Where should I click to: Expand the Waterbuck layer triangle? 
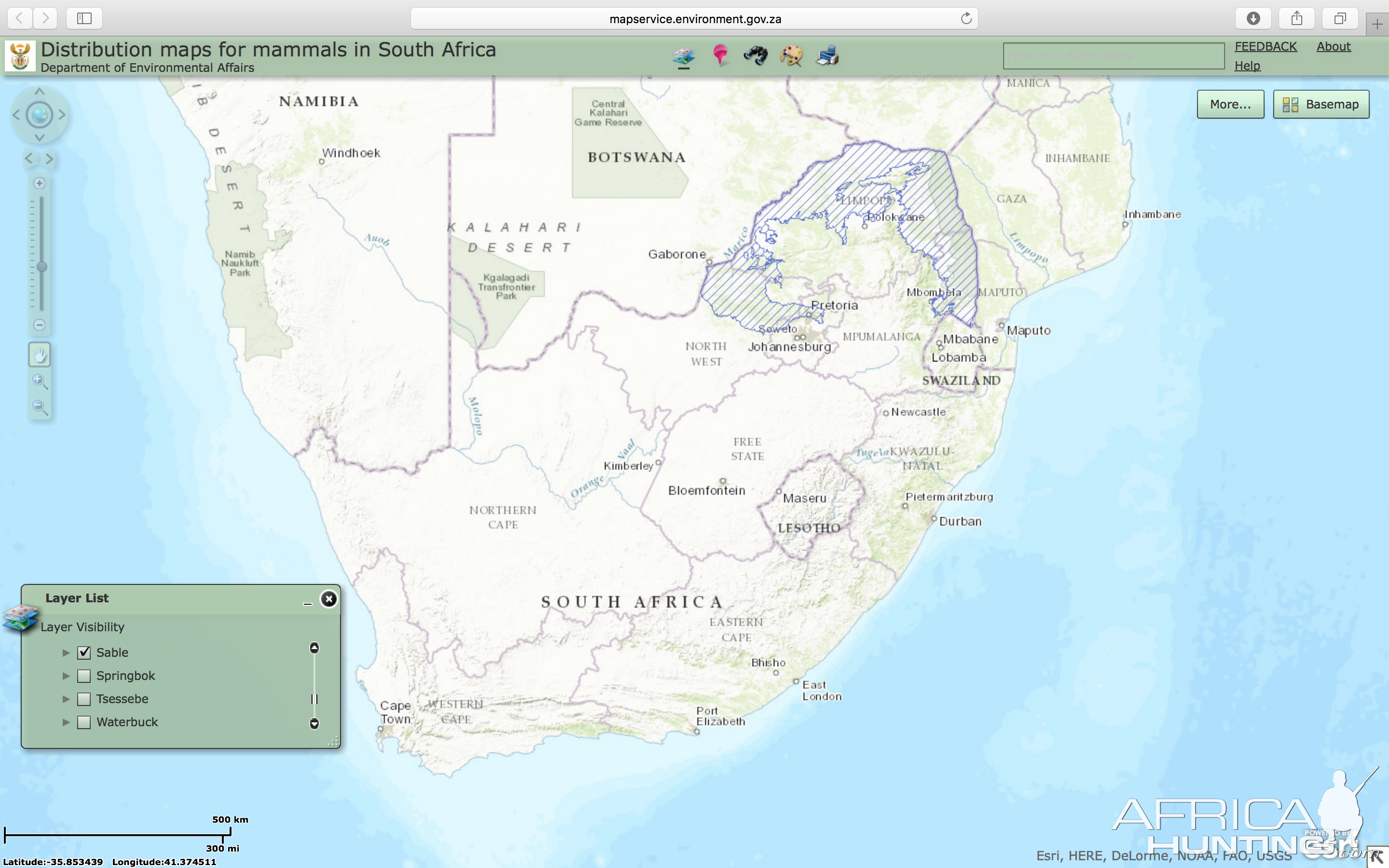[66, 722]
